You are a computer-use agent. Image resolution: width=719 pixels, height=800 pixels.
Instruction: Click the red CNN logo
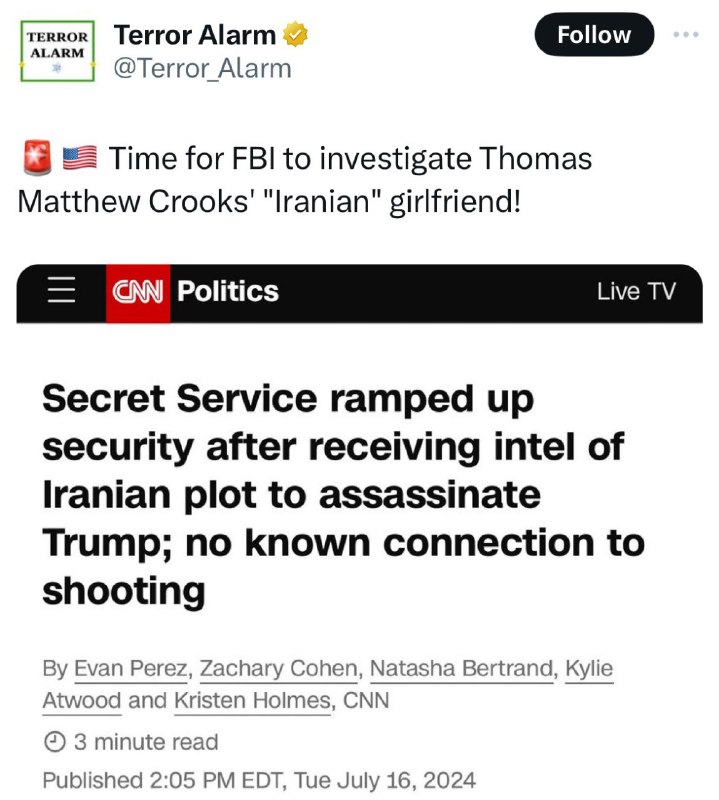[x=138, y=293]
